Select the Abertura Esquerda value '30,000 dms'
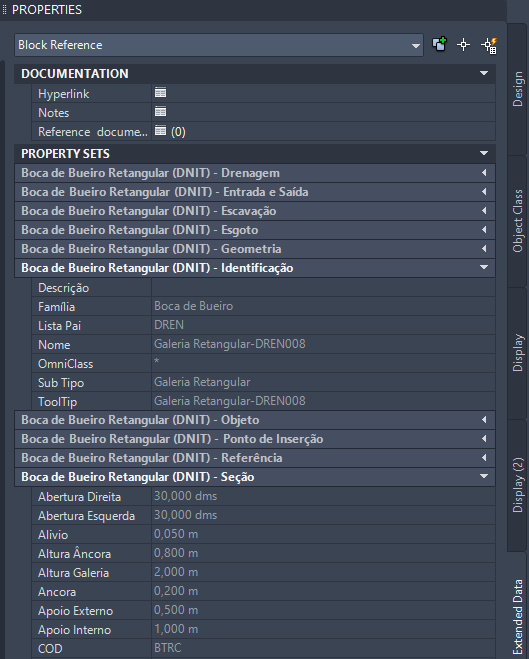Viewport: 529px width, 659px height. [185, 515]
